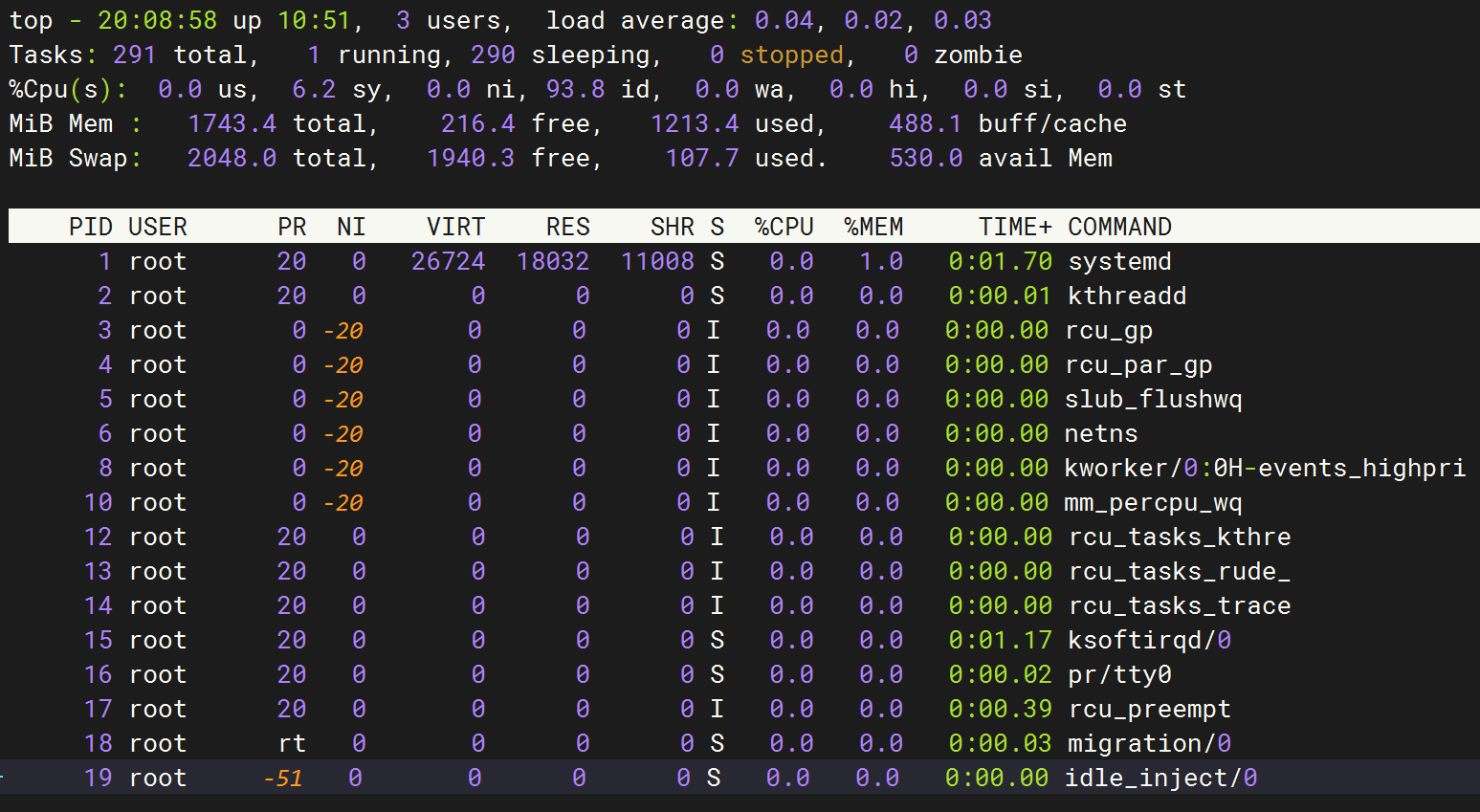Click the uptime value 10:51
1480x812 pixels.
[314, 20]
